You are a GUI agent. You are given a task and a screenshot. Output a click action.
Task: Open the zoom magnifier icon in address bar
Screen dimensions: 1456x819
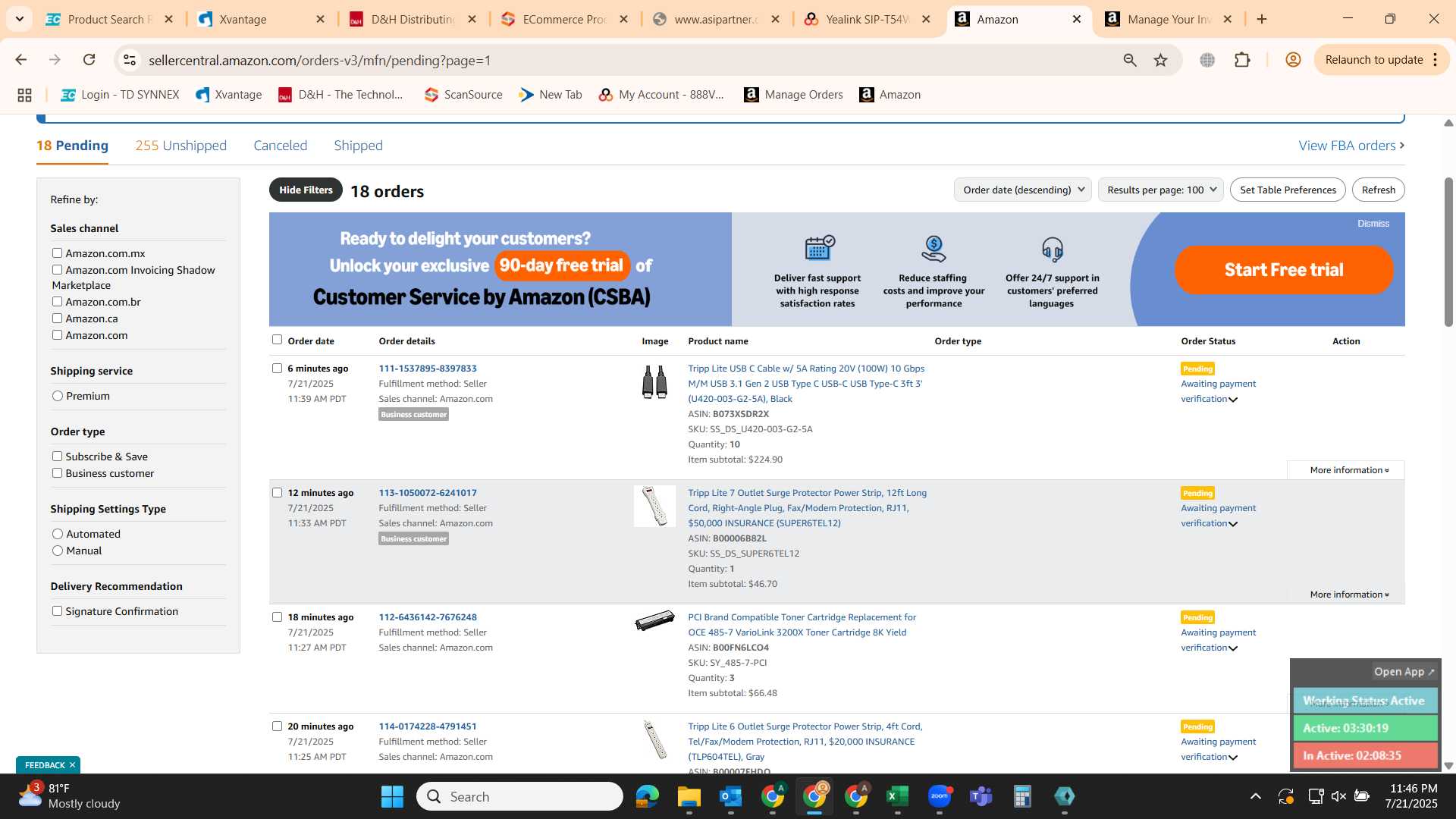pos(1130,60)
